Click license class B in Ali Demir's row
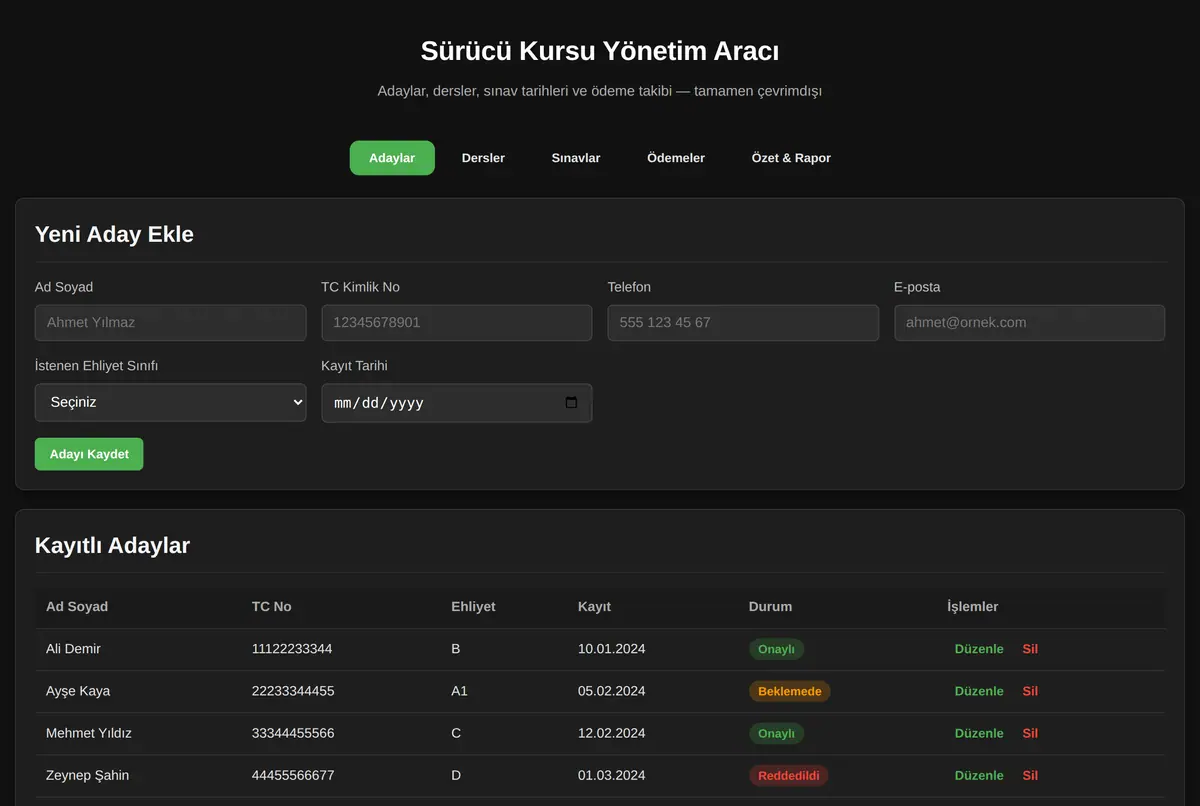Screen dimensions: 1200x806 456,649
